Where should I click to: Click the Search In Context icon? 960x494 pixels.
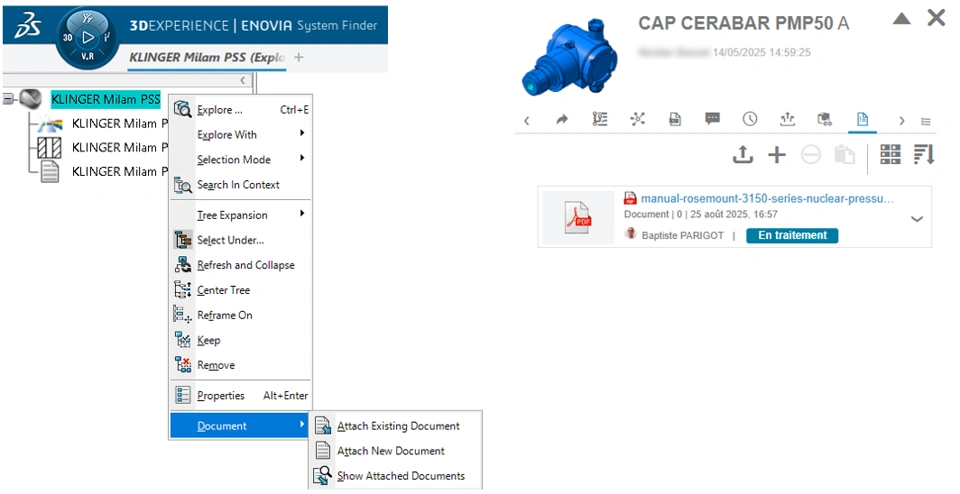(182, 185)
